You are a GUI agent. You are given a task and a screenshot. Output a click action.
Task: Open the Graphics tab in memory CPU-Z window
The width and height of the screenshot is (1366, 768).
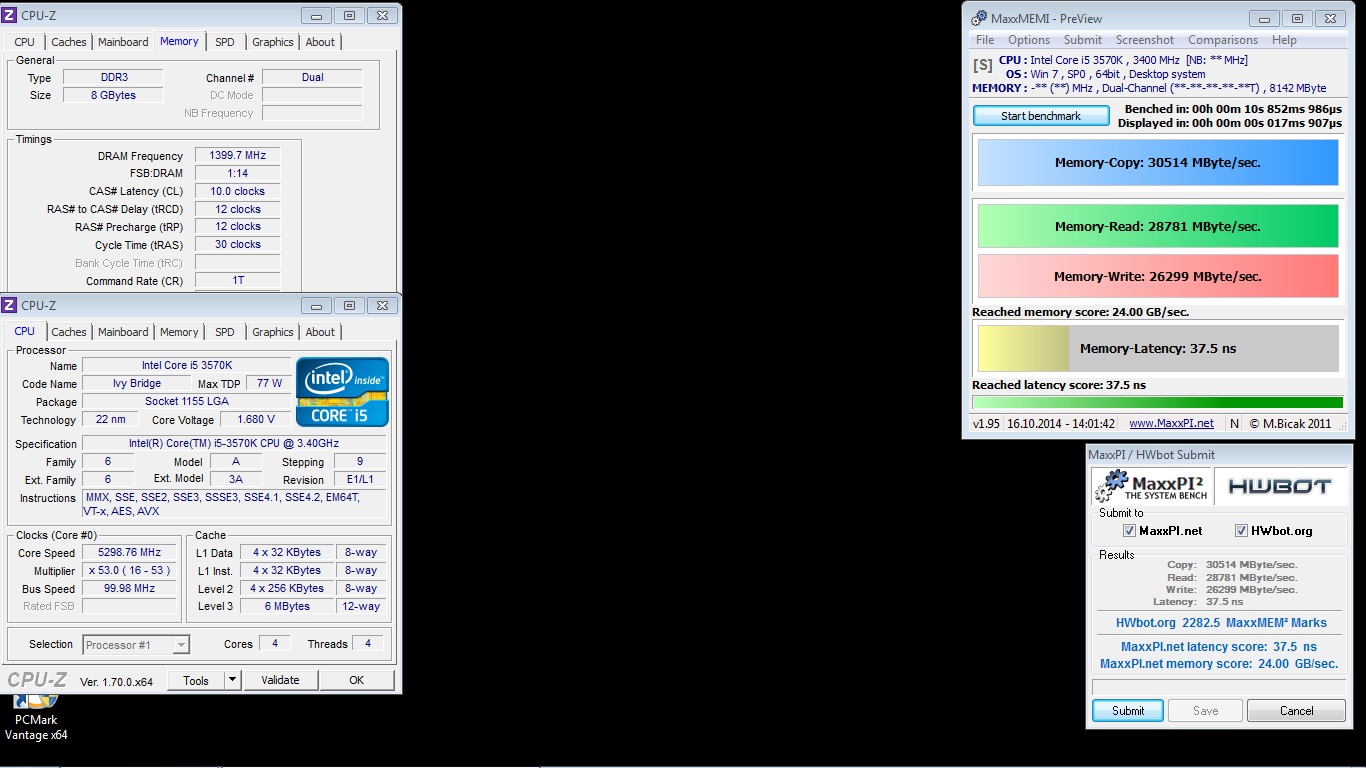(x=273, y=42)
